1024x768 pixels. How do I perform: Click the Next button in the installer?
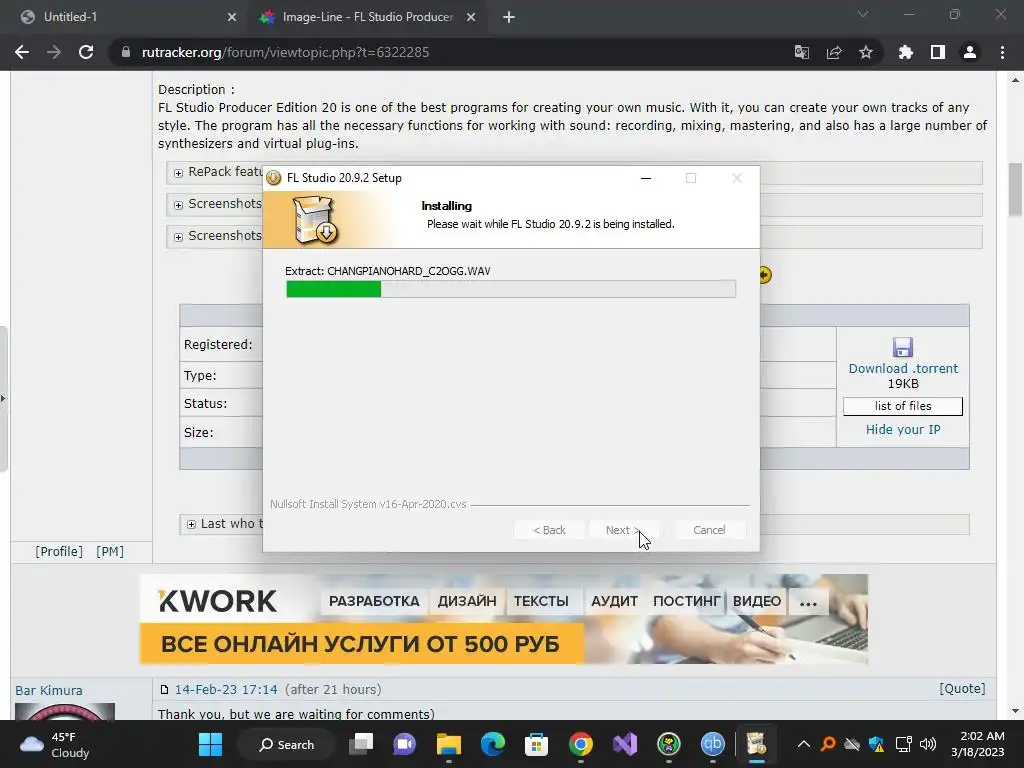tap(622, 530)
